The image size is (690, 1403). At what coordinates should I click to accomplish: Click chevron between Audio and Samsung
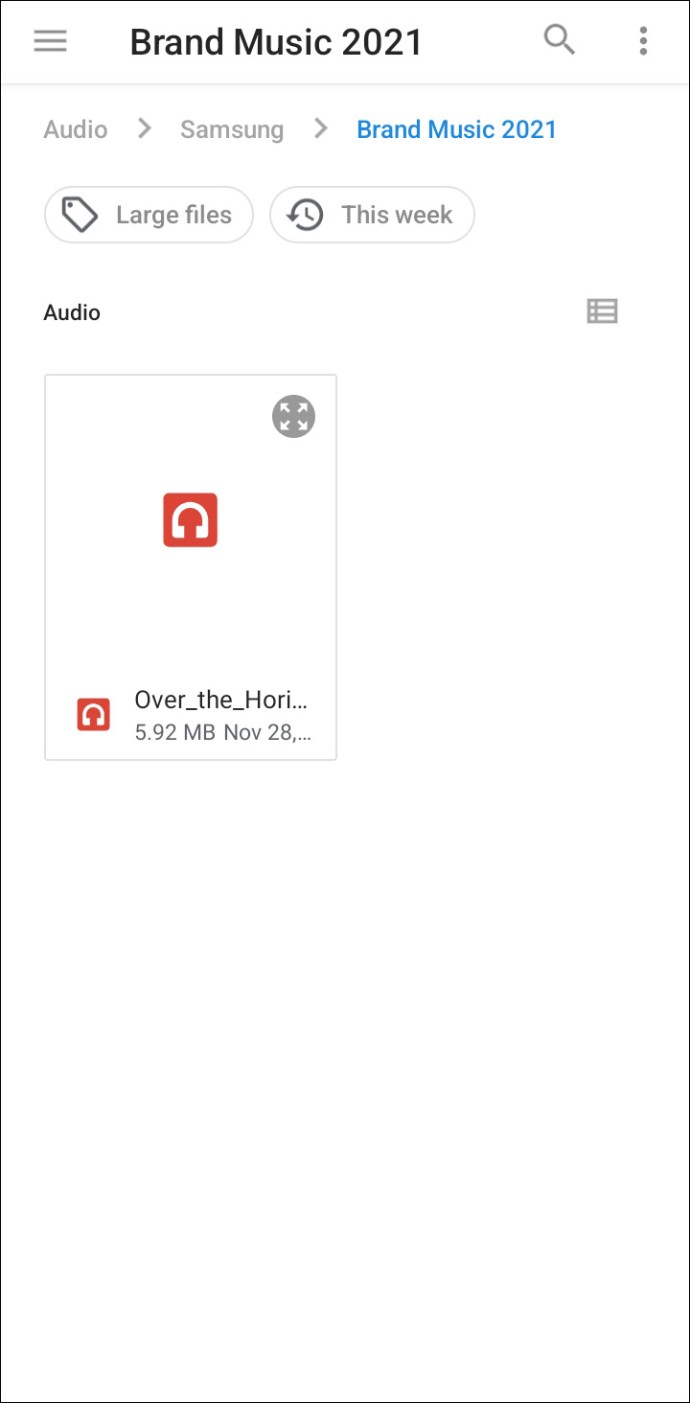[145, 128]
